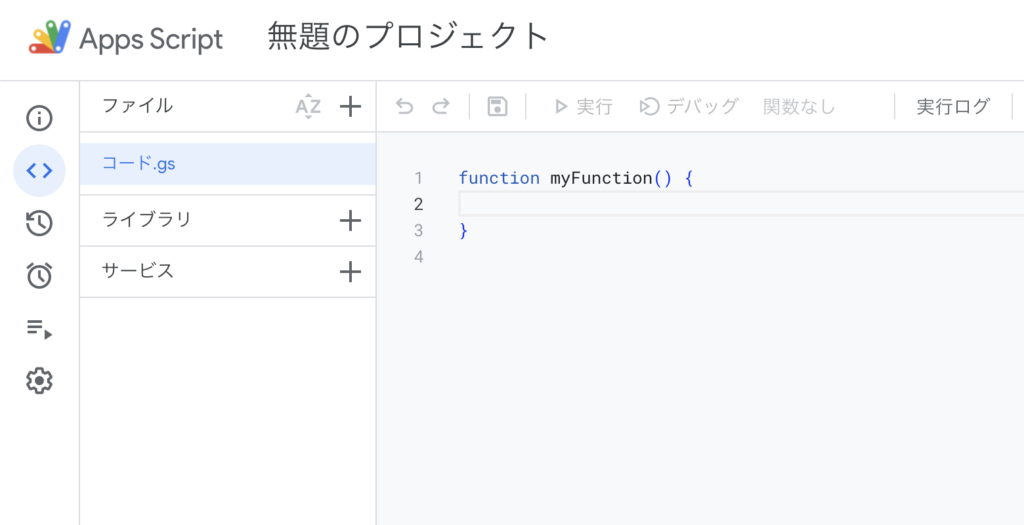Add a service using サービス plus icon

(350, 272)
